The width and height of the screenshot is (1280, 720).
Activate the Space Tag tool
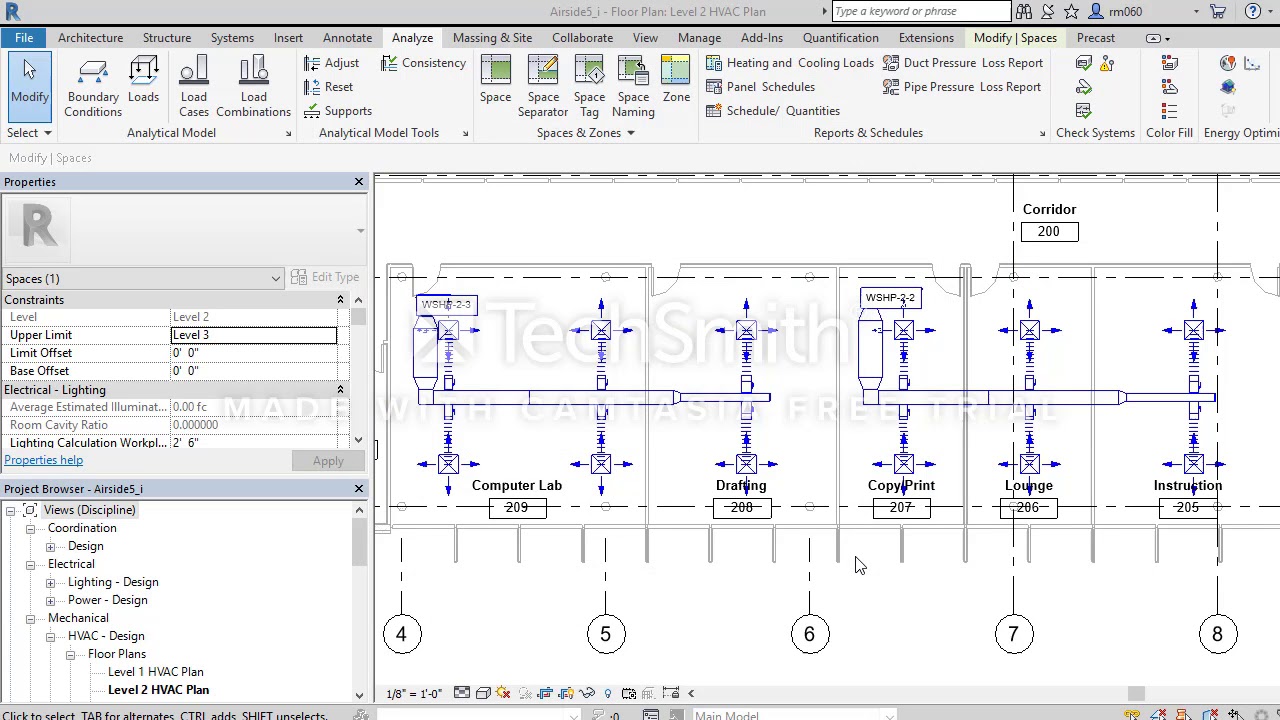tap(589, 86)
